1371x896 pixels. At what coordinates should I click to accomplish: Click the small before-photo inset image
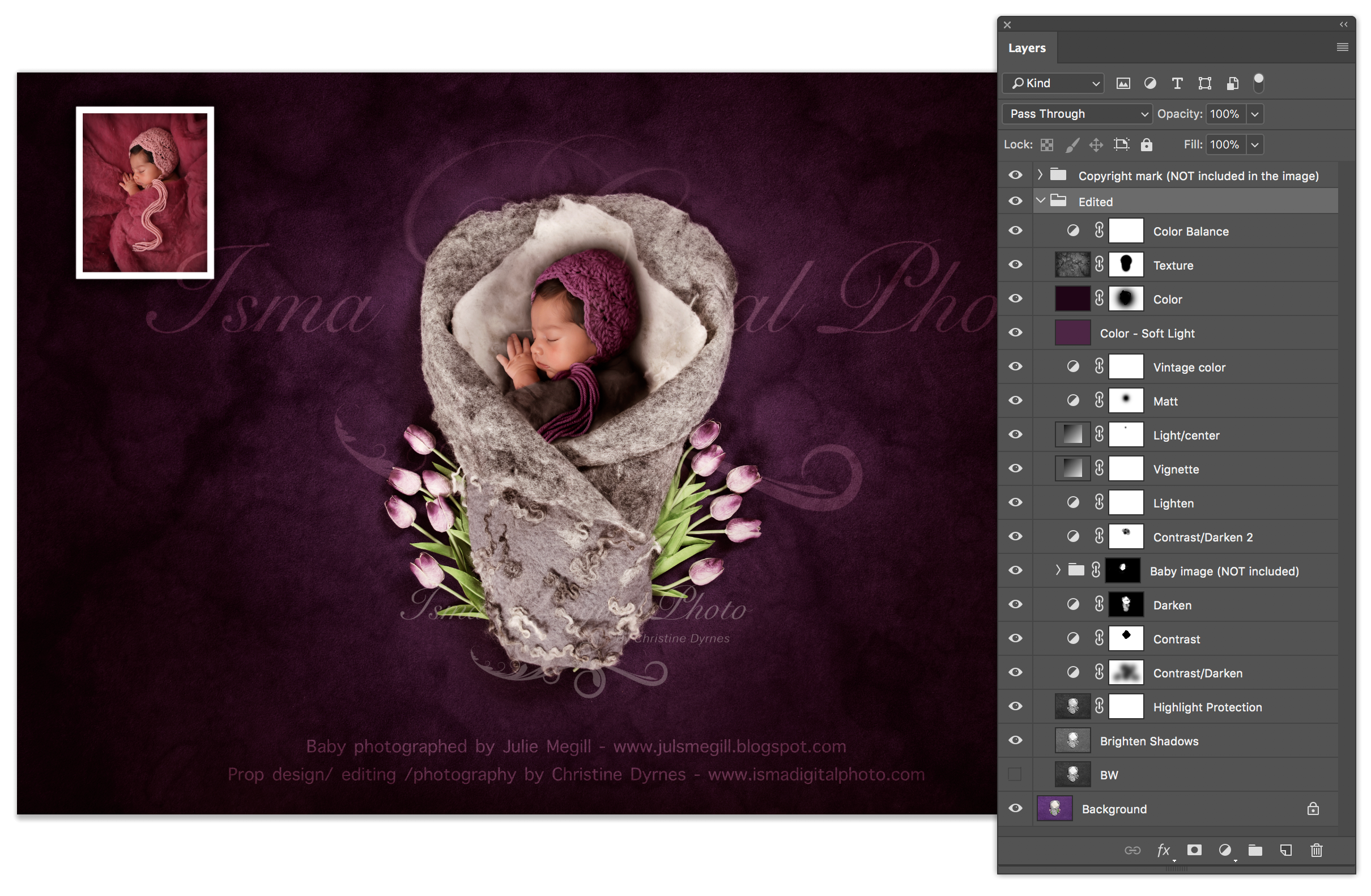pos(145,193)
